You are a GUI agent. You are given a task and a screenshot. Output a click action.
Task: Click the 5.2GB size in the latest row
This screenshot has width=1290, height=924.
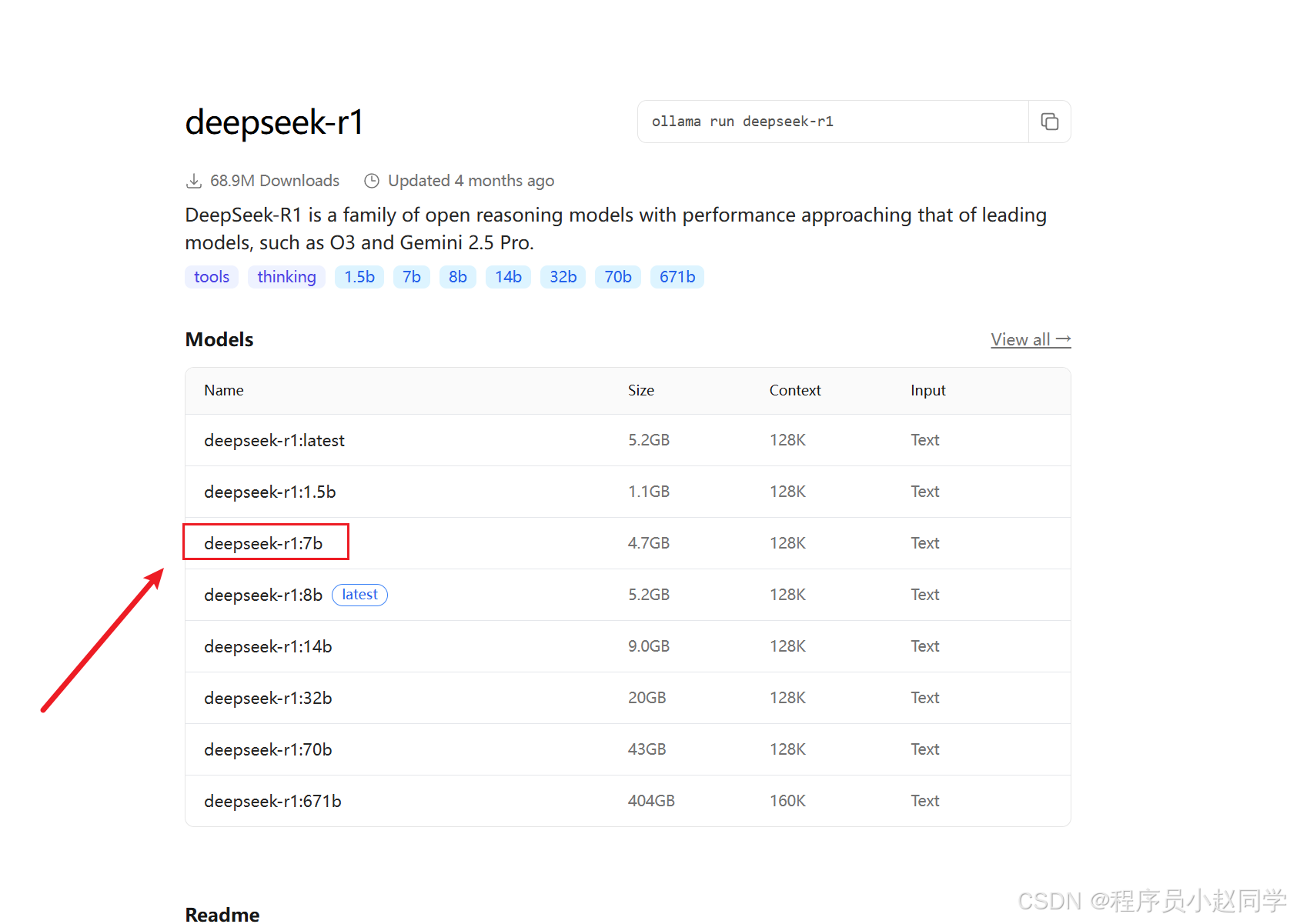(649, 440)
